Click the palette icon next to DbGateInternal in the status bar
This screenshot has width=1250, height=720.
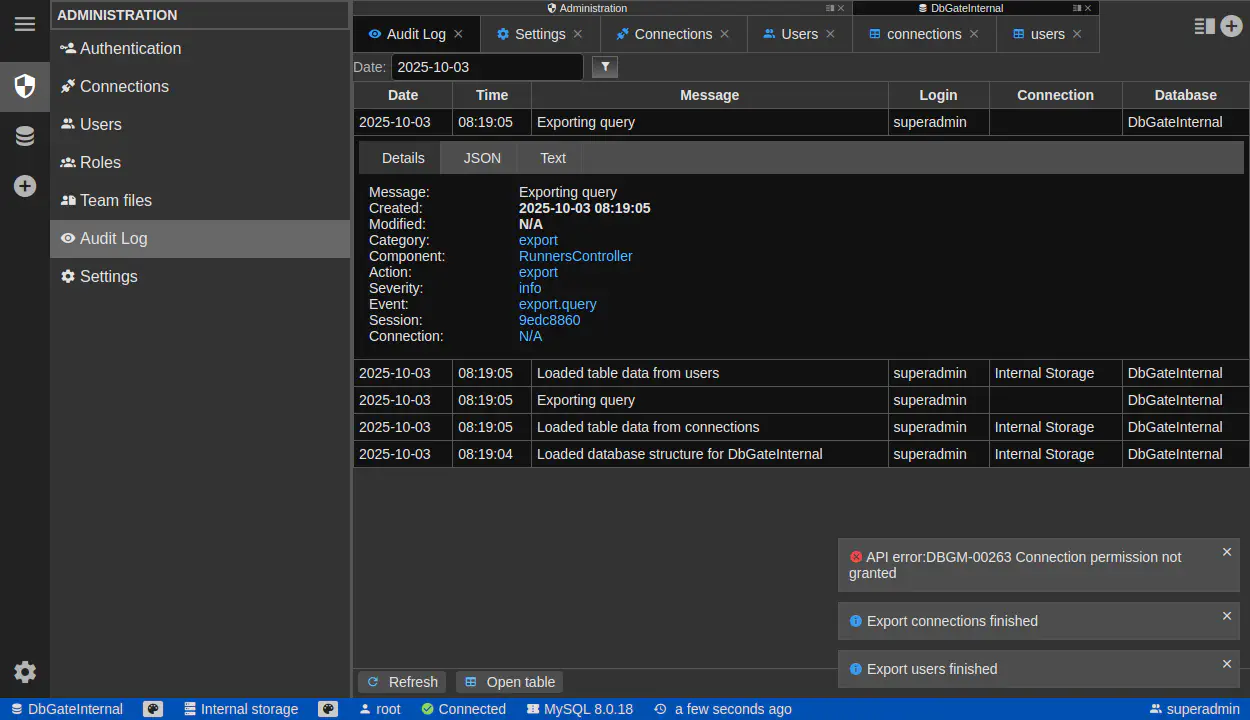pos(153,709)
